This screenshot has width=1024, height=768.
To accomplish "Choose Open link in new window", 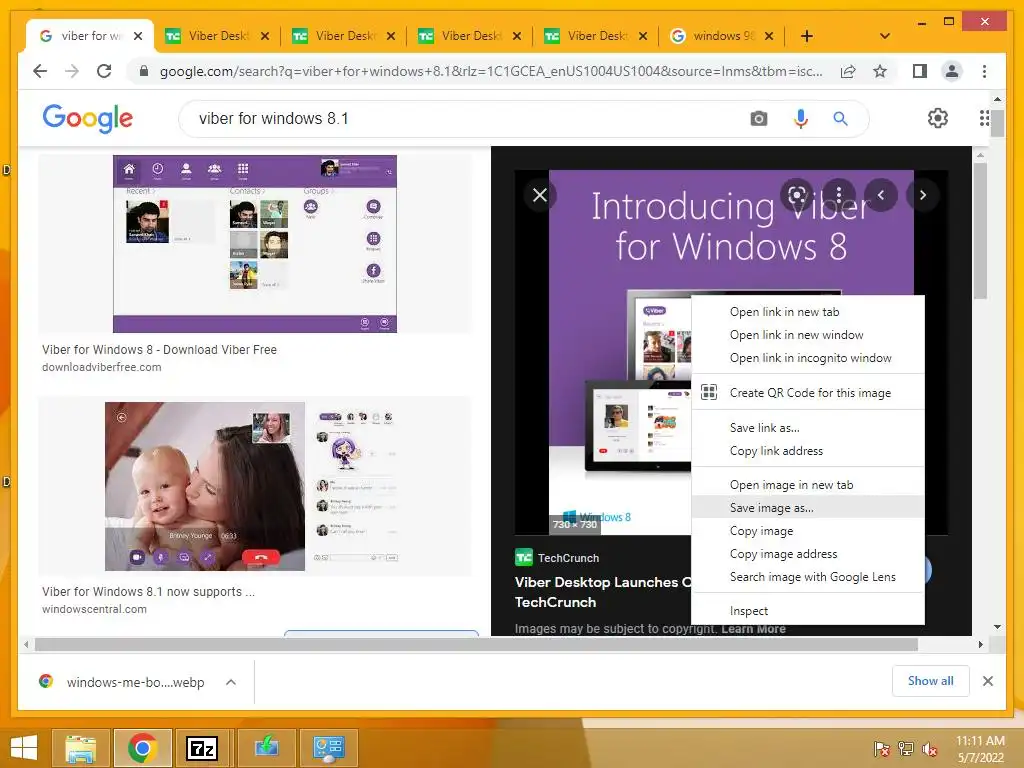I will tap(807, 335).
